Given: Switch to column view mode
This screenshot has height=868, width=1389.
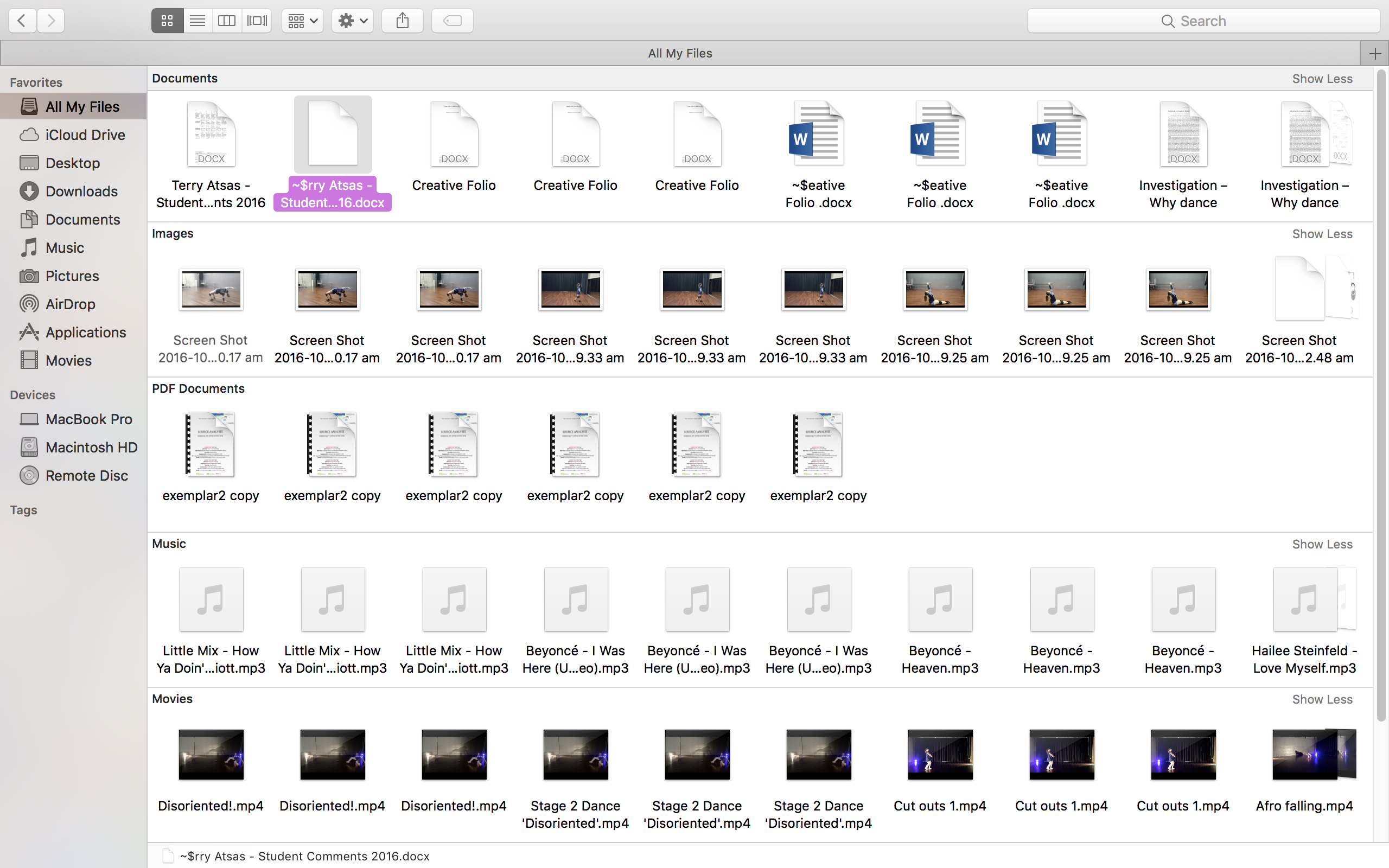Looking at the screenshot, I should (x=227, y=21).
